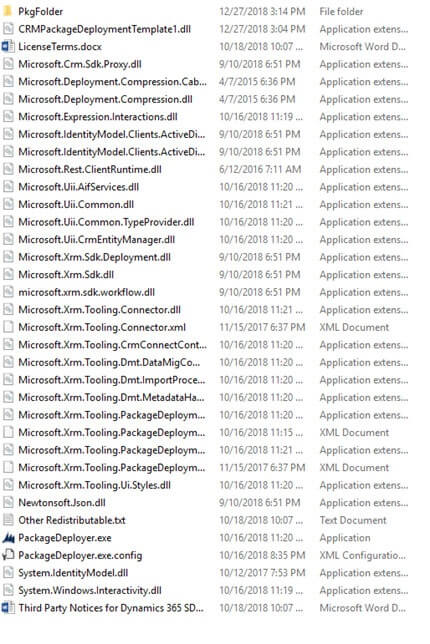The image size is (430, 644).
Task: Select file name Microsoft.Deployment.Compression.Cab...
Action: [113, 82]
